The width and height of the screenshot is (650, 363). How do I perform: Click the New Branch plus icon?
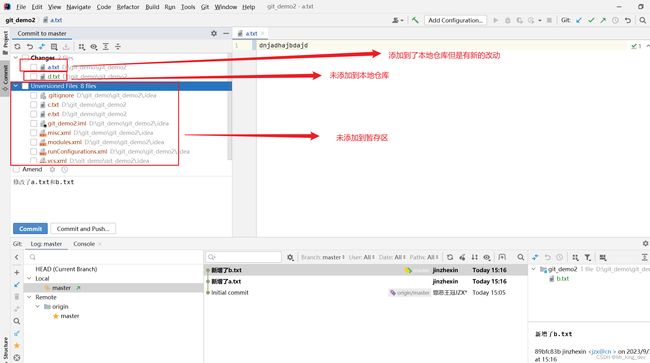click(17, 273)
